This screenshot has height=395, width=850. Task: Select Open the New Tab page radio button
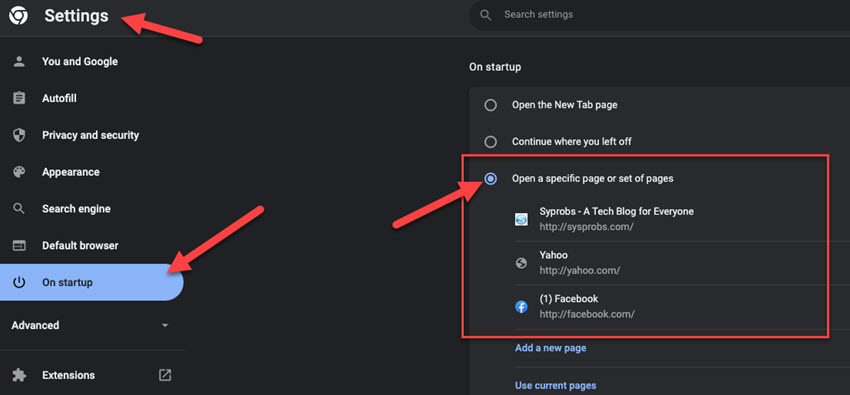491,105
